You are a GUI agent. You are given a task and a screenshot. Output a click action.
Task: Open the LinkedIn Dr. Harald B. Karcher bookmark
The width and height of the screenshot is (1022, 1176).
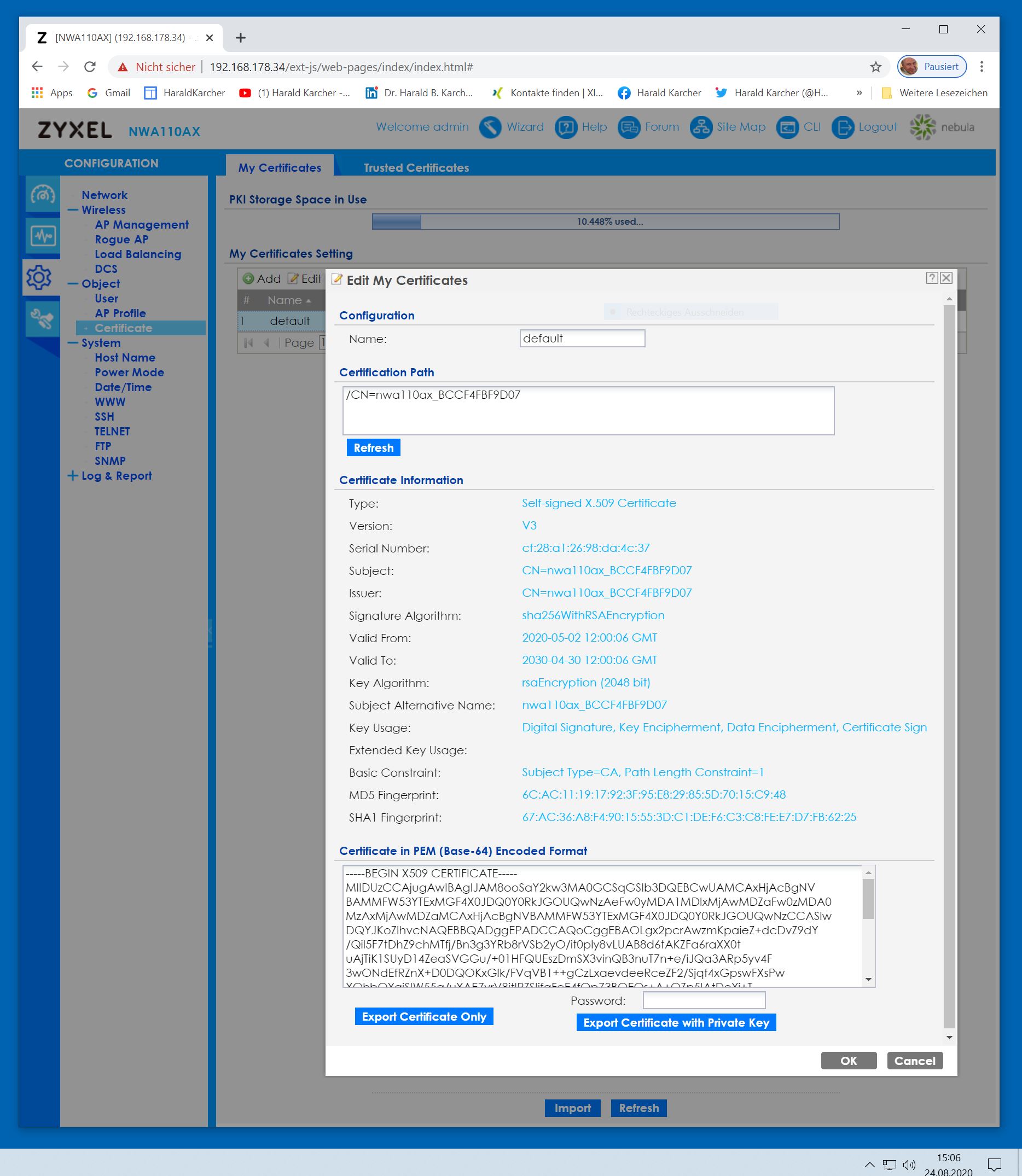point(419,93)
